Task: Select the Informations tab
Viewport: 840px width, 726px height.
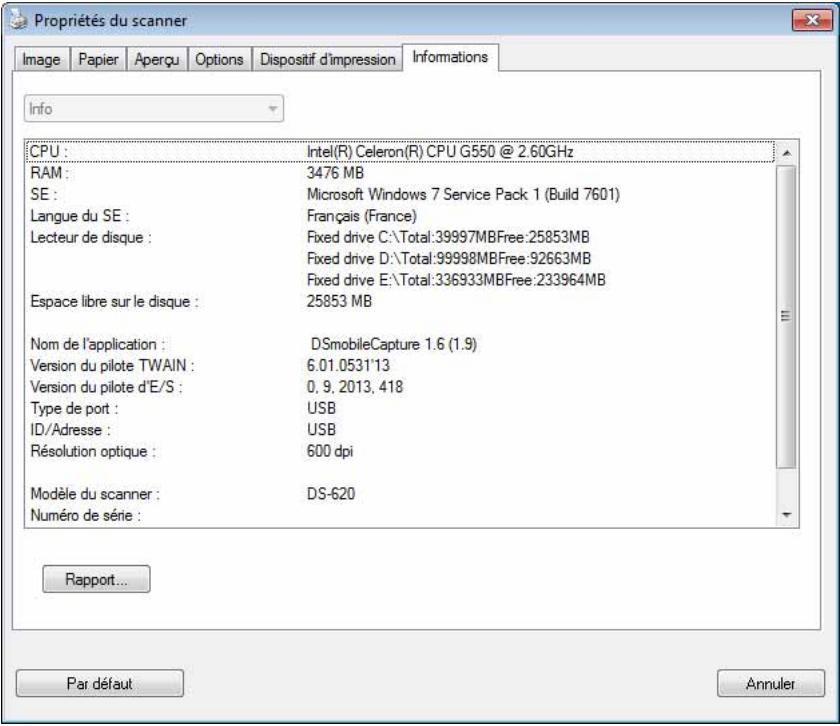Action: (x=450, y=57)
